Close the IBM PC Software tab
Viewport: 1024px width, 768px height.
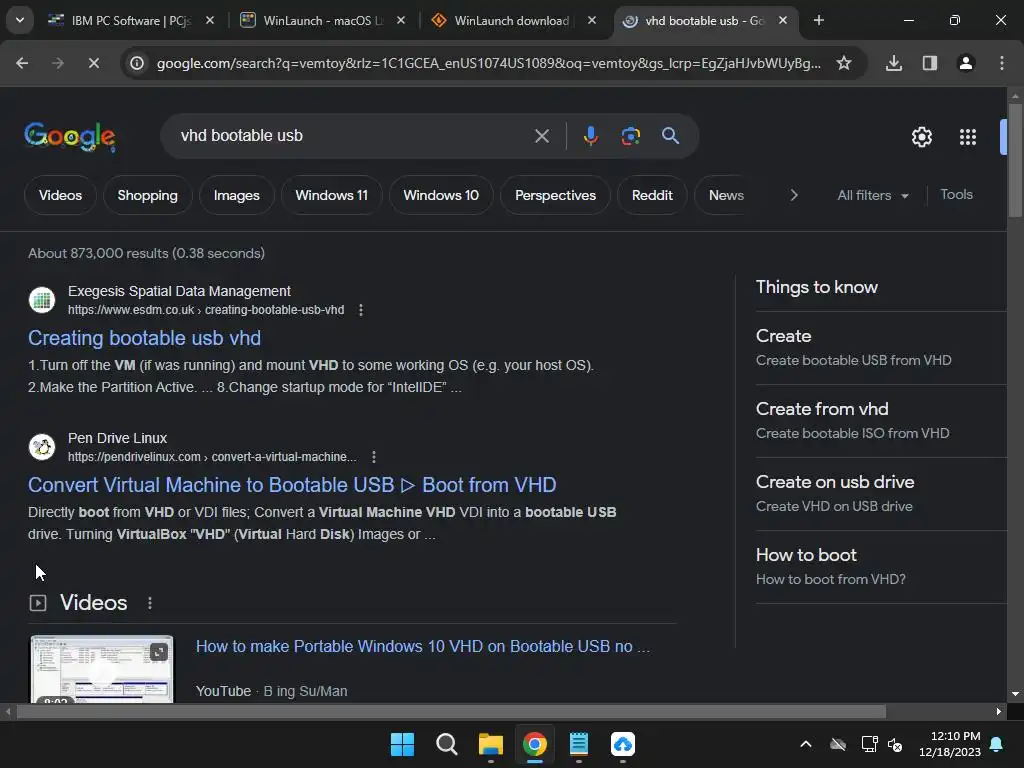[210, 20]
